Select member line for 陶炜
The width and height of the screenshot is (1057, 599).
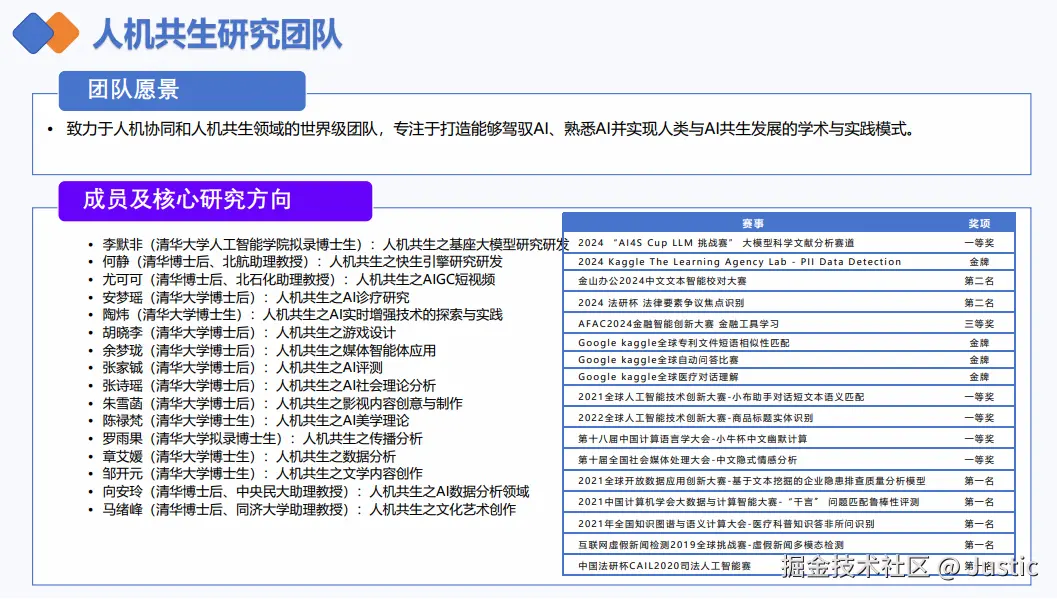[x=302, y=315]
